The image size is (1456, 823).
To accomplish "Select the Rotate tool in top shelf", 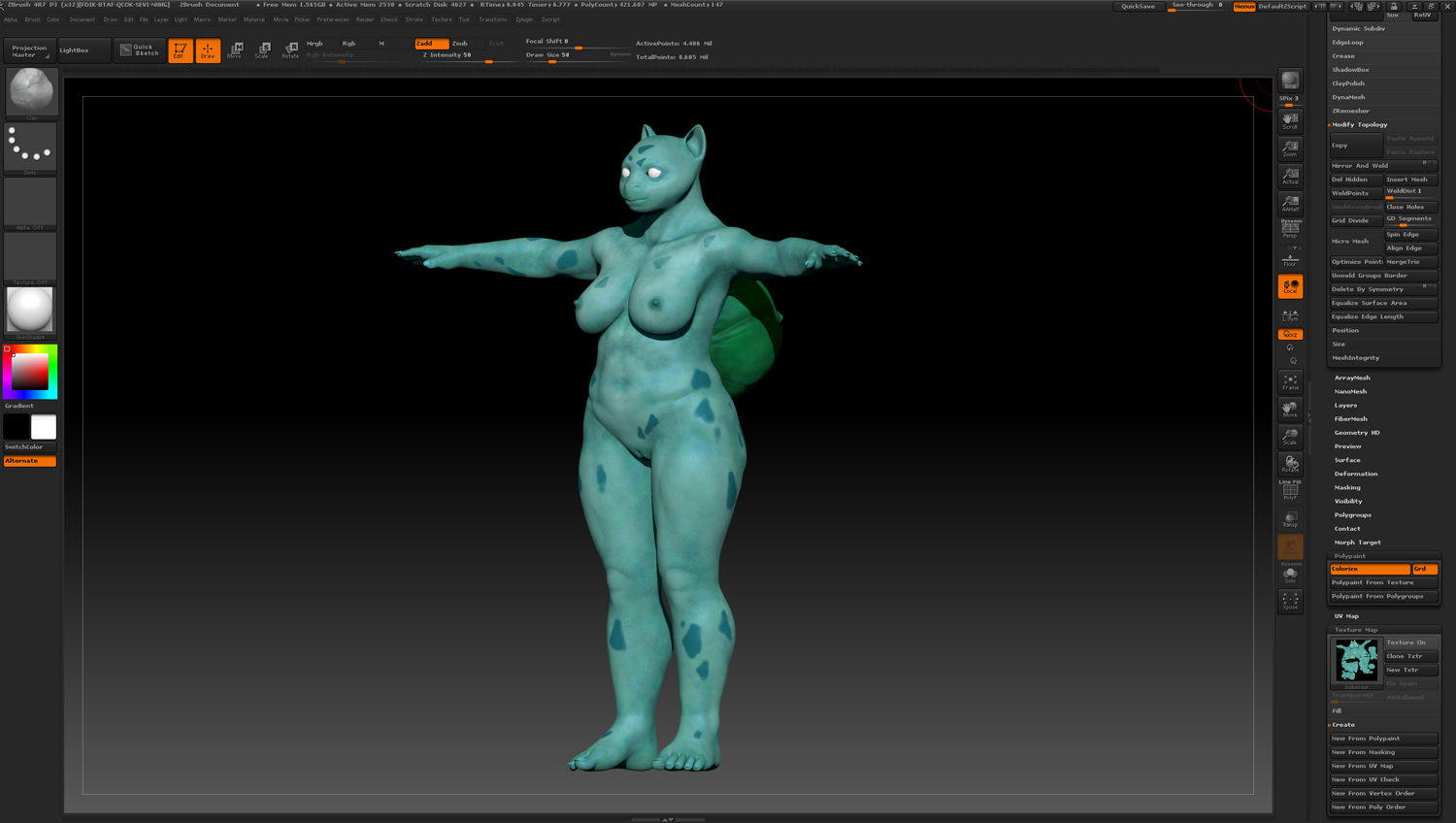I will click(x=290, y=50).
